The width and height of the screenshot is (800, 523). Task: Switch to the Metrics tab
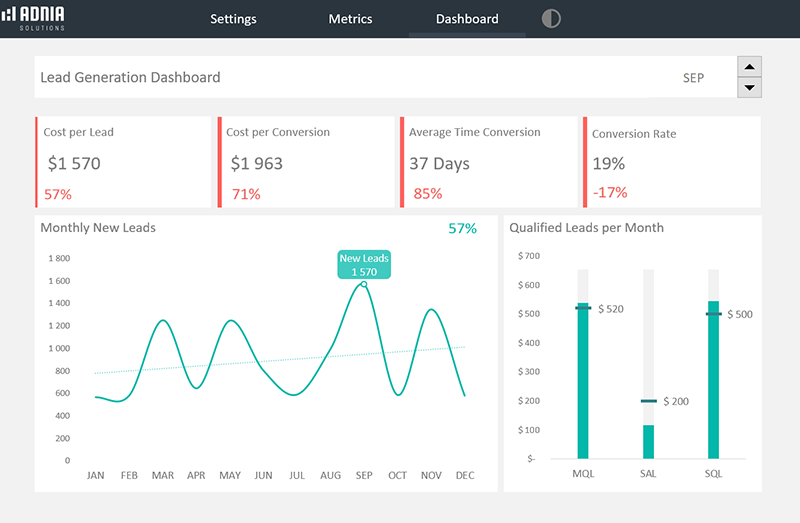[x=350, y=19]
